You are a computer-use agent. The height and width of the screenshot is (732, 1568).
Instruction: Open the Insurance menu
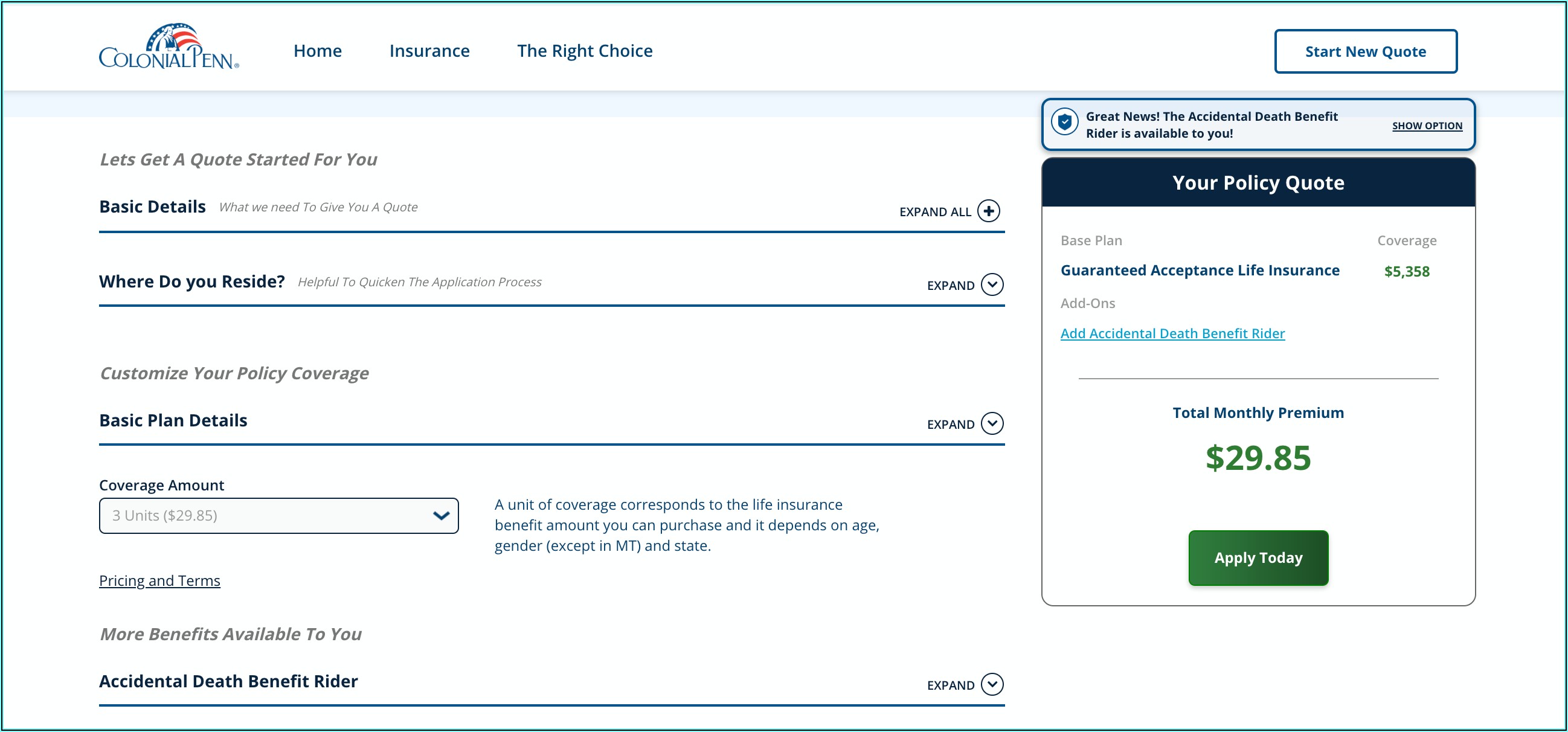[429, 51]
